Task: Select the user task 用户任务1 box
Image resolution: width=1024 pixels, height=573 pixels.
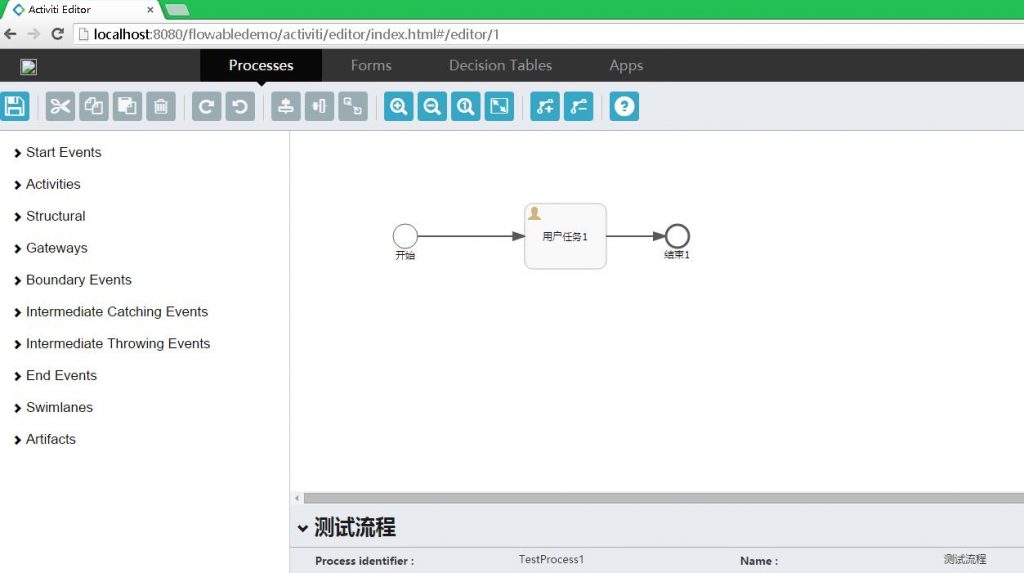Action: [x=565, y=236]
